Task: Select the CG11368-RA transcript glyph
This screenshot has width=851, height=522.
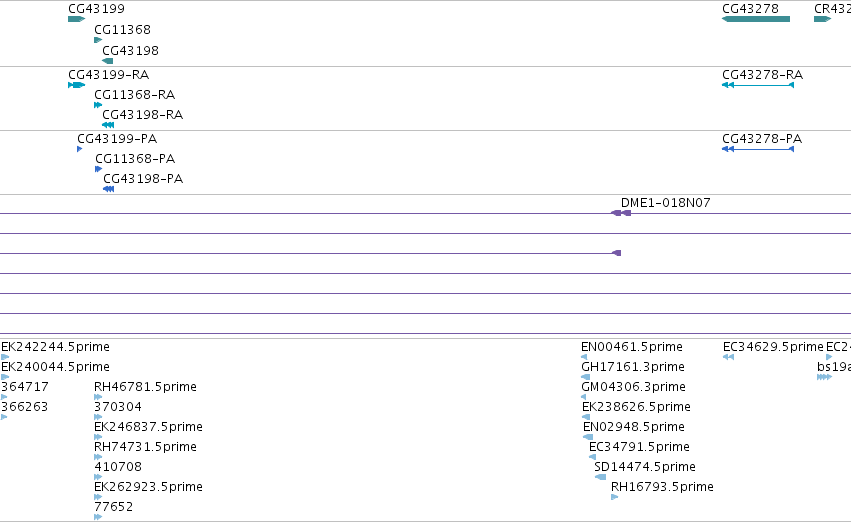Action: (98, 105)
